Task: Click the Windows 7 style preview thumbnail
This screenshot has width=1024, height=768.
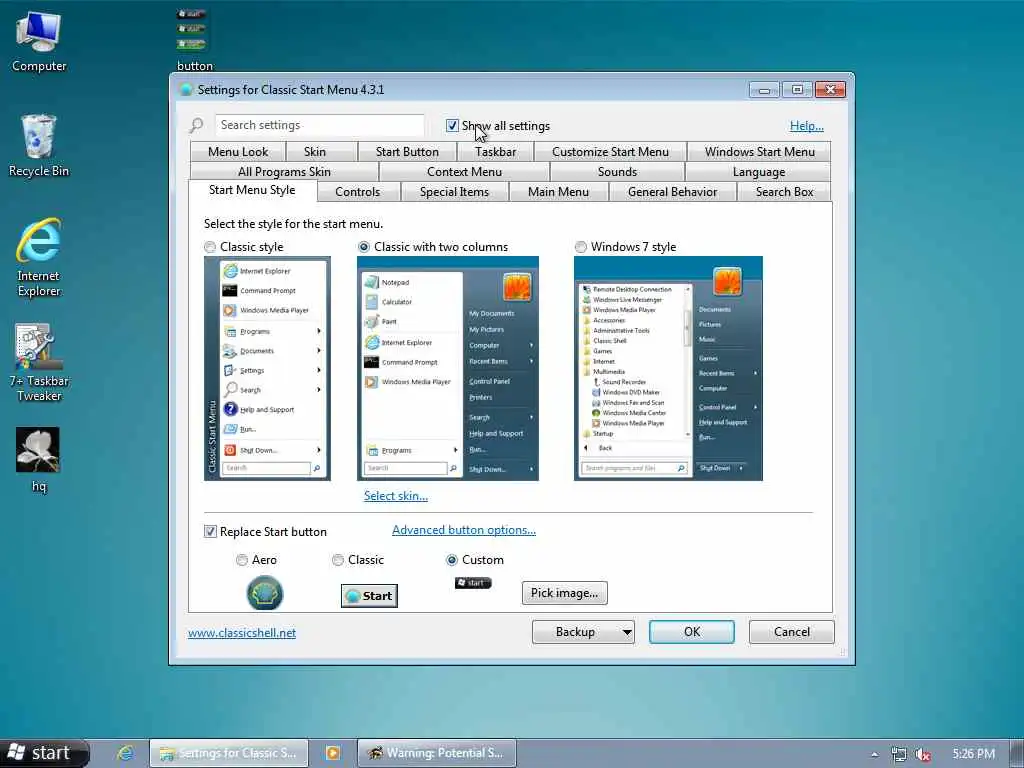Action: coord(668,368)
